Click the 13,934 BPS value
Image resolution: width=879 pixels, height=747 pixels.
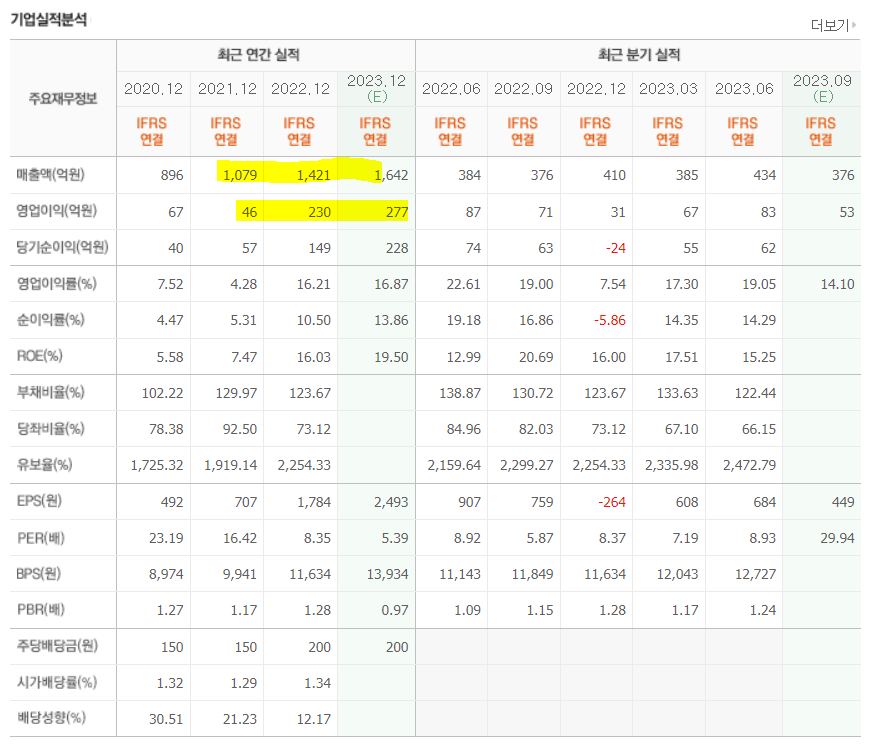387,574
